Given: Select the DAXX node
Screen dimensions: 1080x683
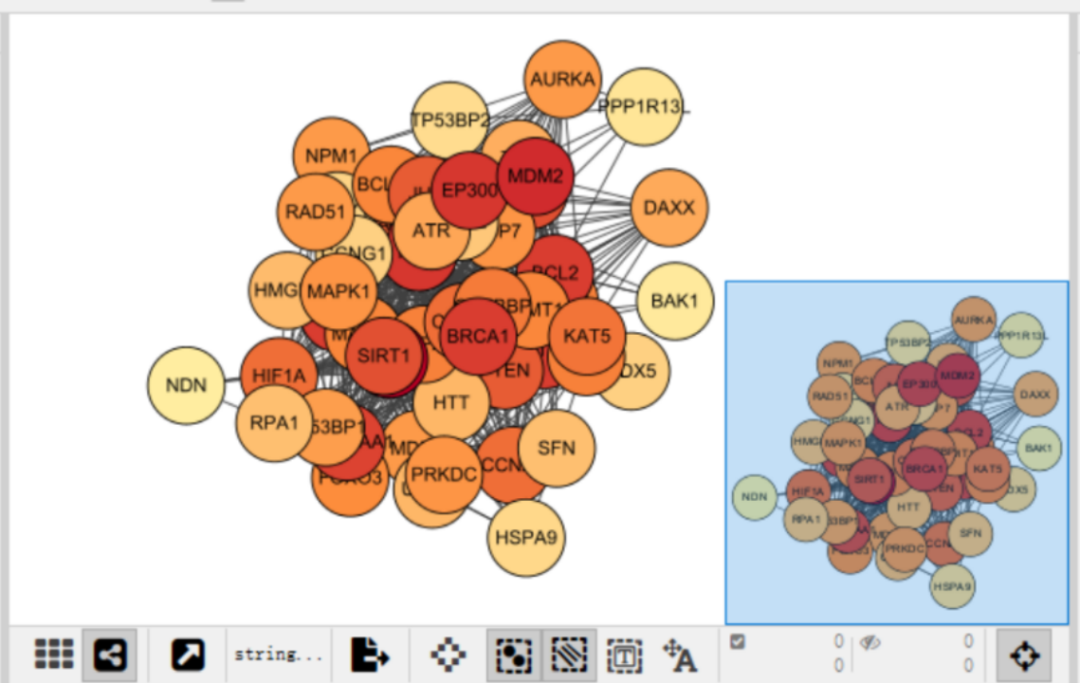Looking at the screenshot, I should [x=669, y=208].
